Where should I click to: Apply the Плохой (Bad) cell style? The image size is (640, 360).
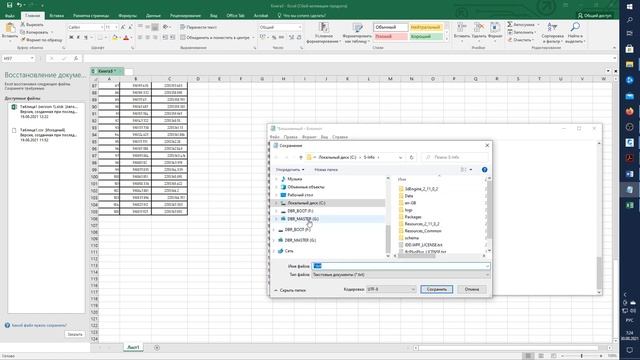[x=391, y=36]
